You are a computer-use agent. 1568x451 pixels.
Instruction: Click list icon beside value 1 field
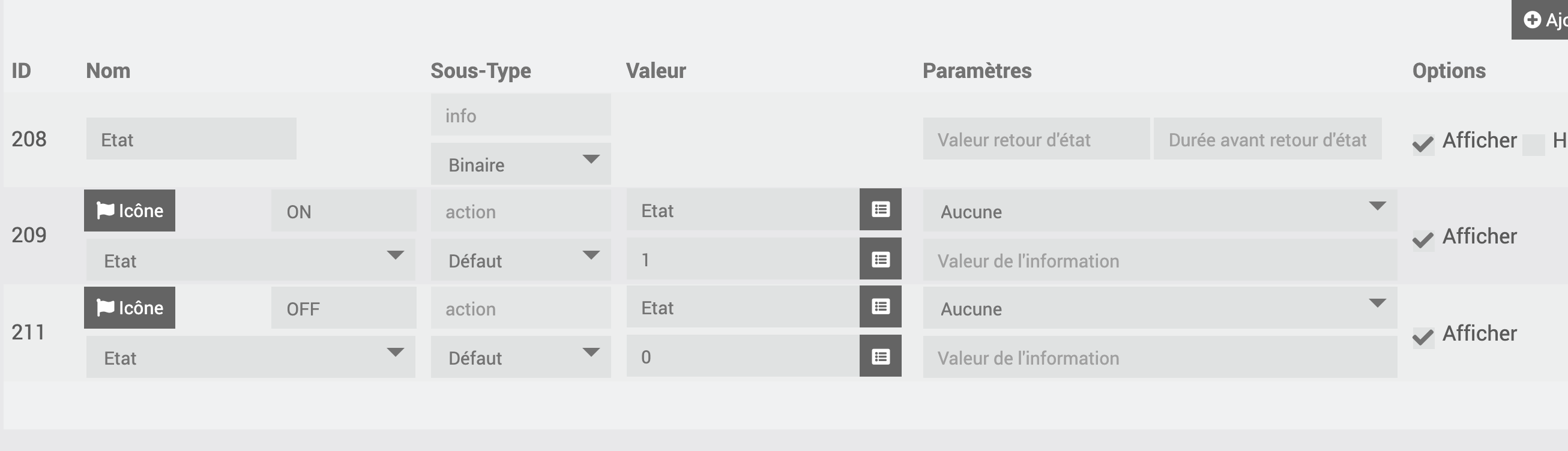(880, 260)
